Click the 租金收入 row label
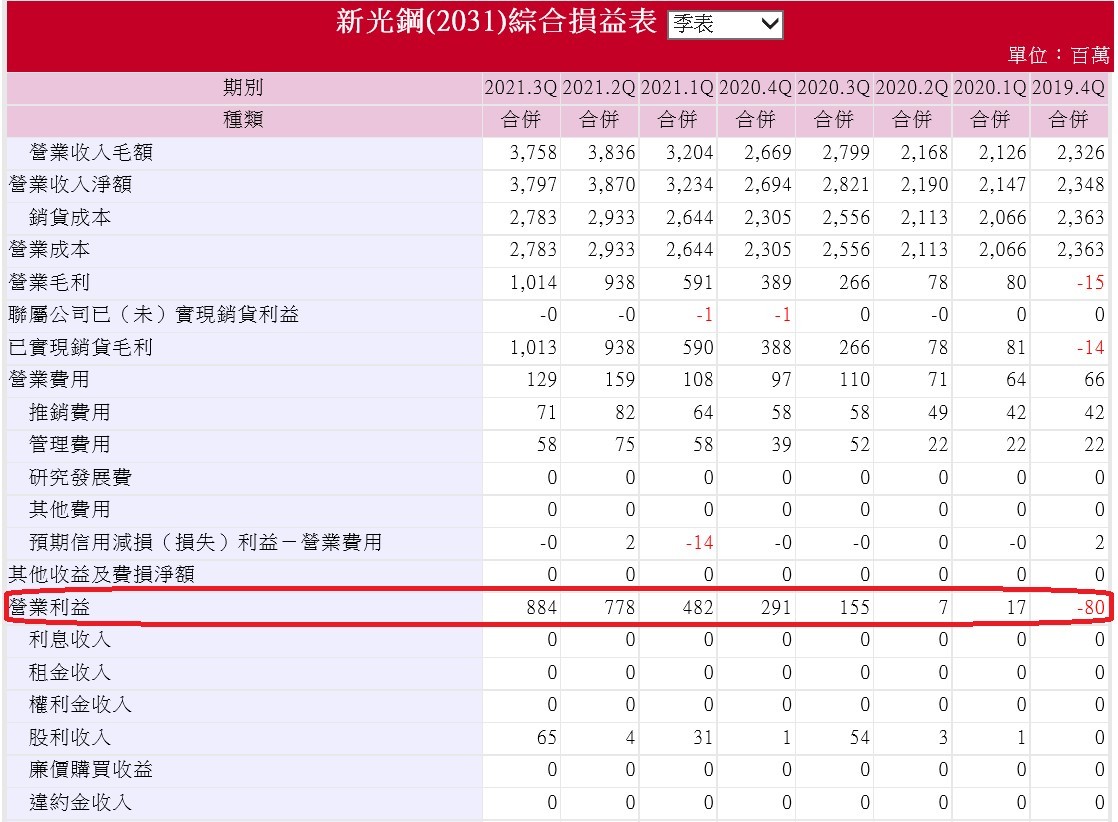Viewport: 1118px width, 822px height. (x=70, y=672)
